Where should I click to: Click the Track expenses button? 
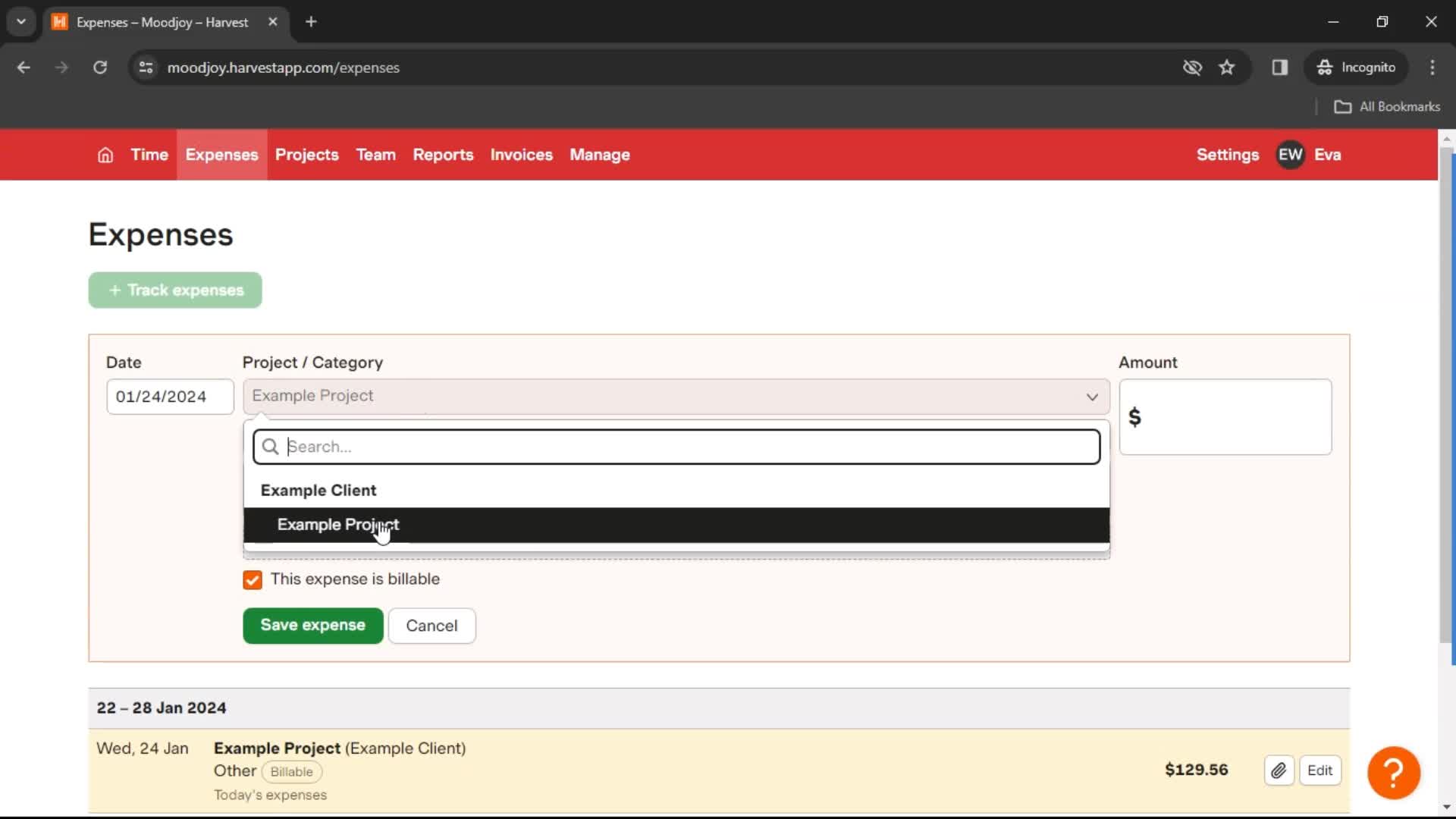(175, 290)
